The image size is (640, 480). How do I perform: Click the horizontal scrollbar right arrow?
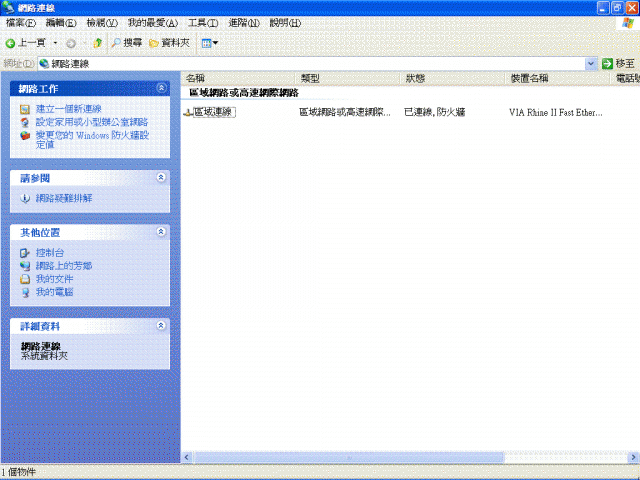tap(633, 458)
